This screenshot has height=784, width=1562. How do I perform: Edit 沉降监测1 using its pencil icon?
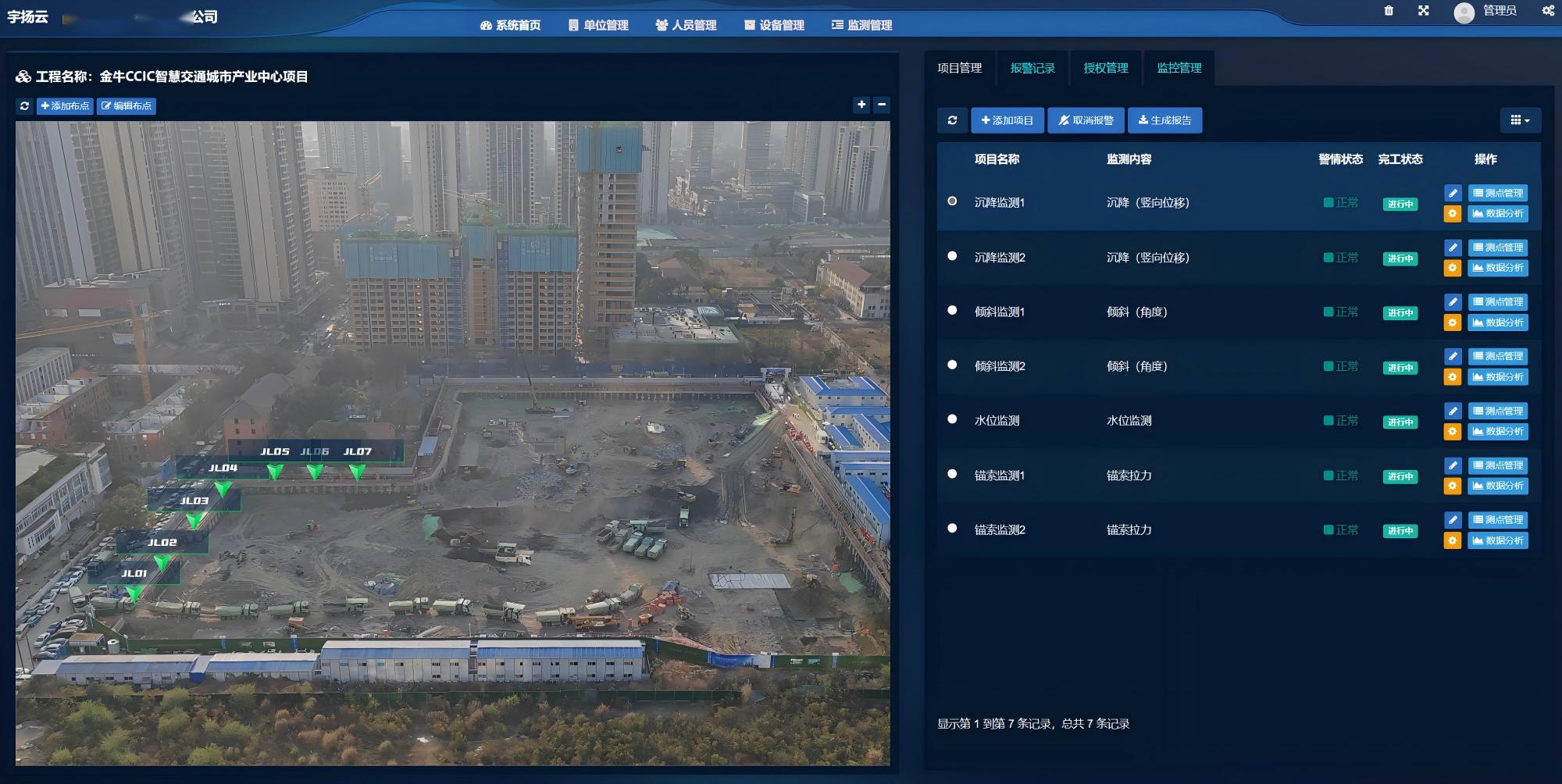pos(1453,193)
